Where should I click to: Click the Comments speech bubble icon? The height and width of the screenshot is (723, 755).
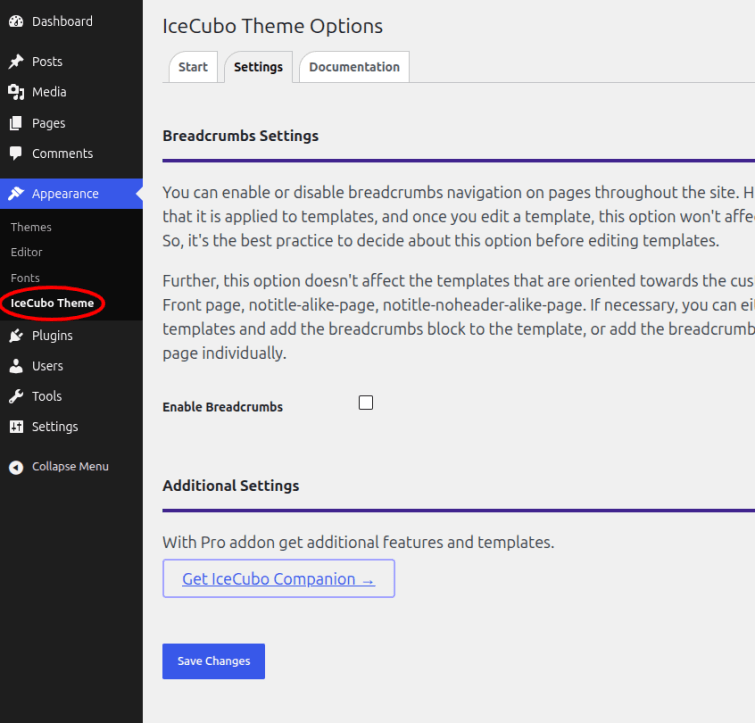(16, 154)
